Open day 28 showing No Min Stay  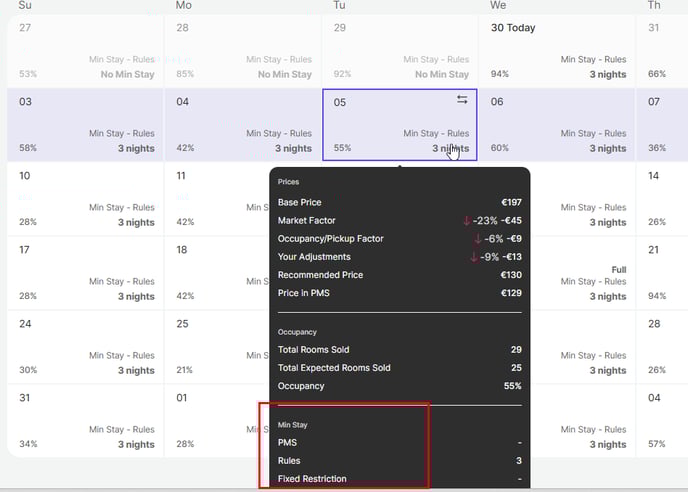coord(242,50)
